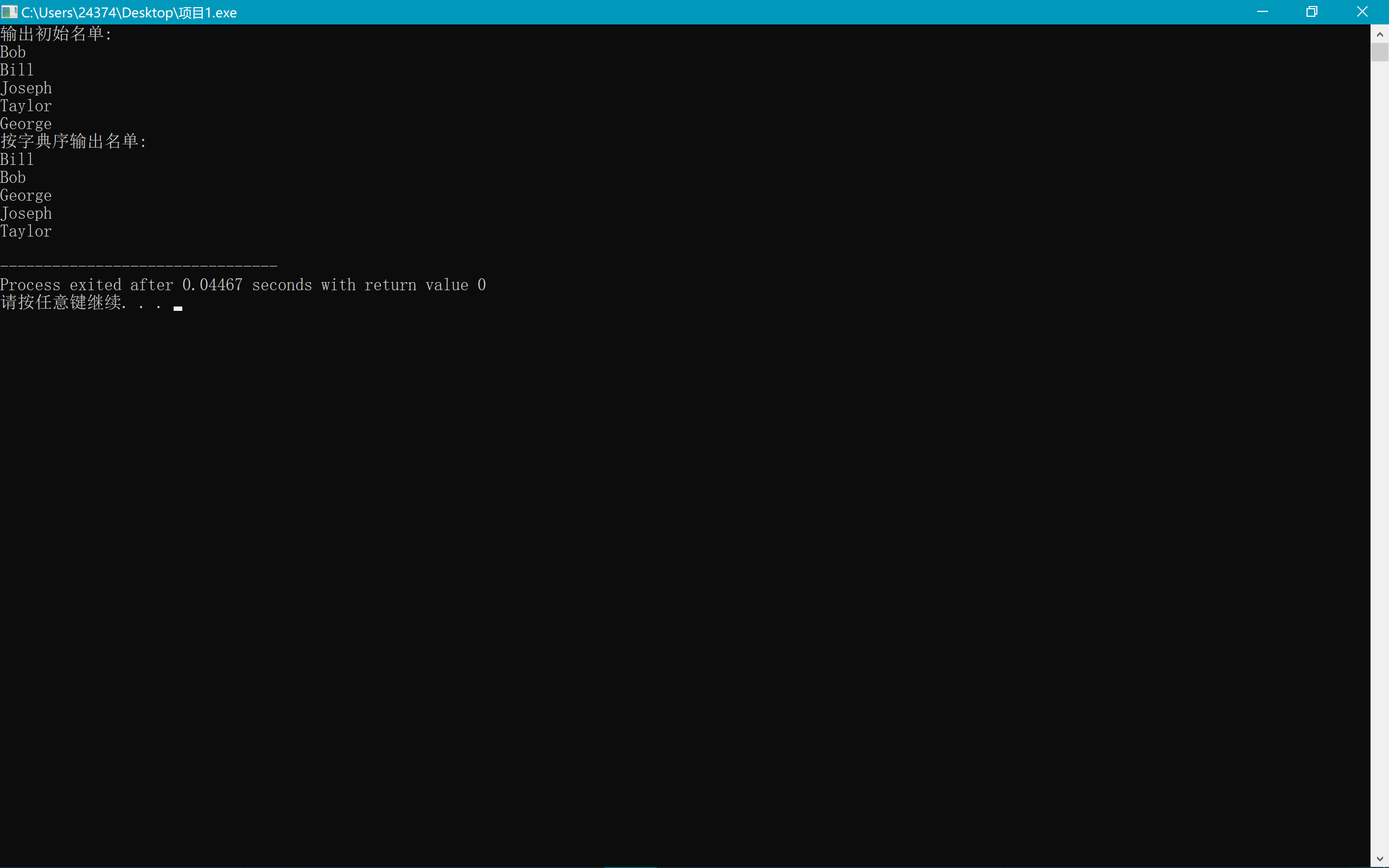Restore down the console window
This screenshot has height=868, width=1389.
[x=1311, y=12]
